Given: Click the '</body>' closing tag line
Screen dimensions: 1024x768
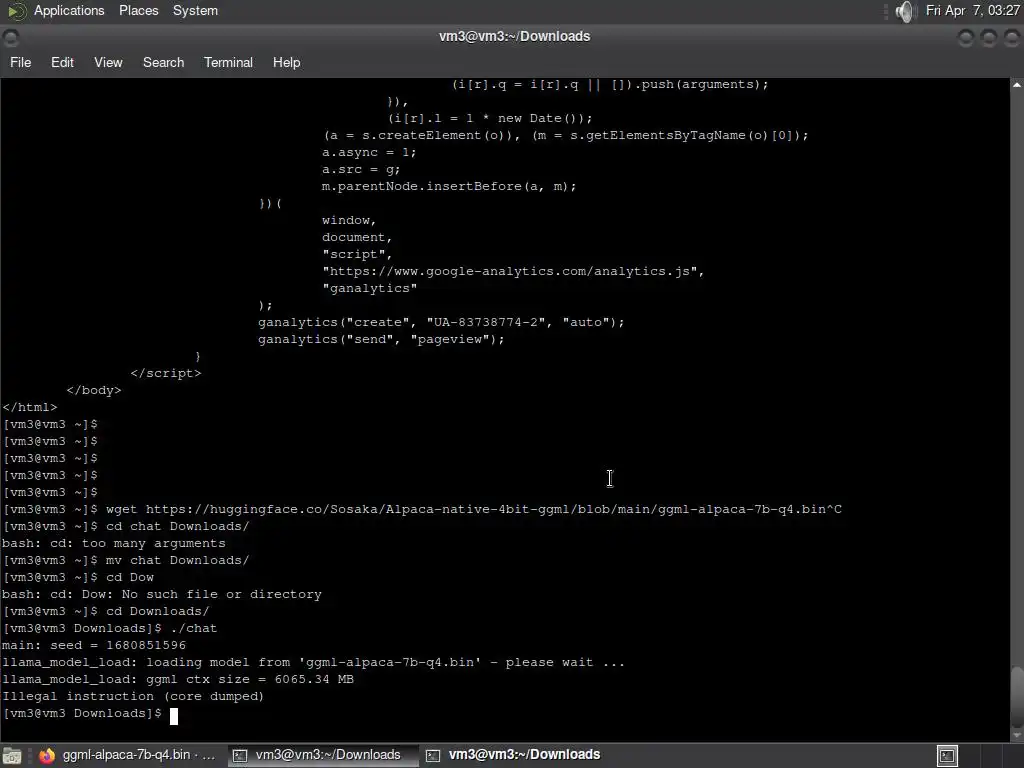Looking at the screenshot, I should pyautogui.click(x=93, y=391).
